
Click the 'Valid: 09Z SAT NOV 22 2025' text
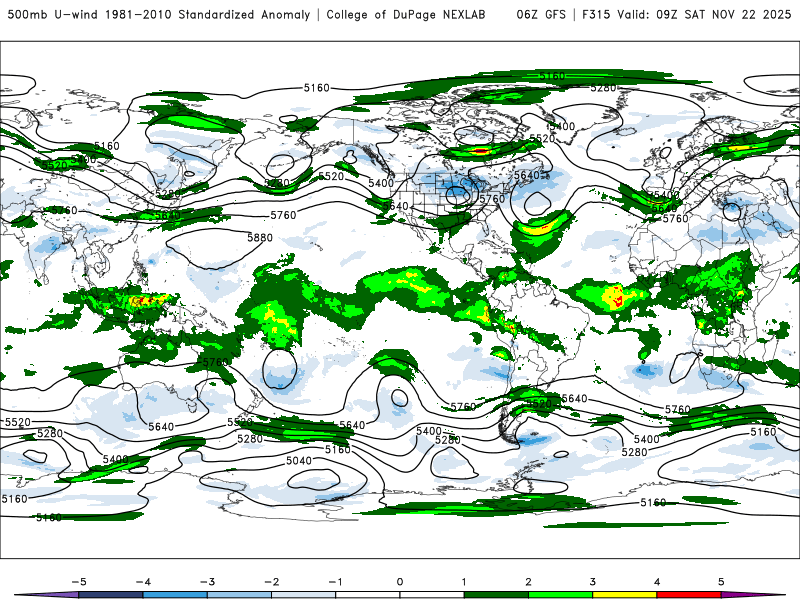coord(704,14)
